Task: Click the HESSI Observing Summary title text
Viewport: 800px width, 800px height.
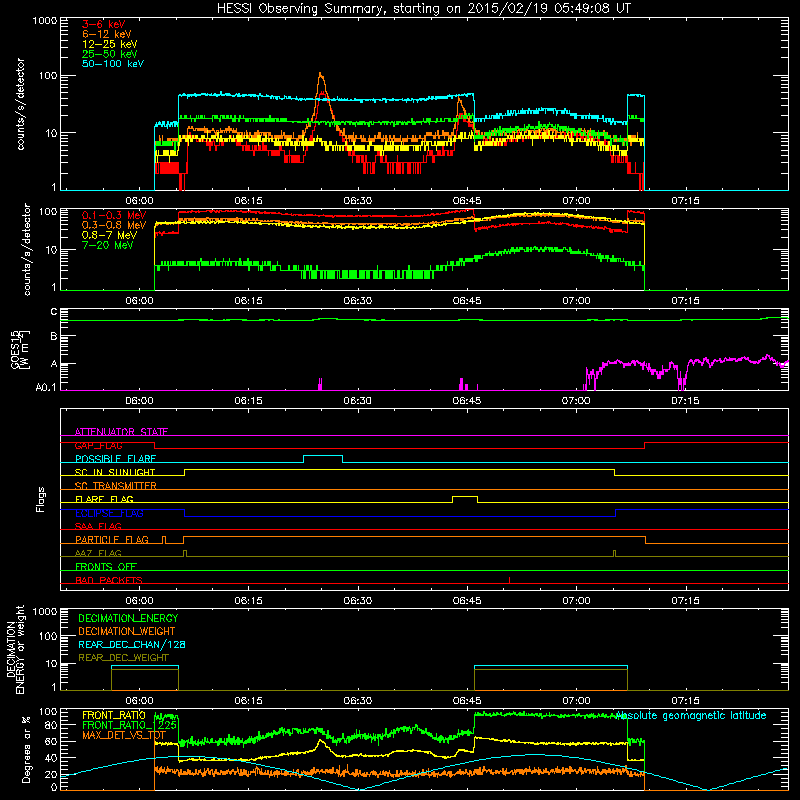Action: pos(423,9)
